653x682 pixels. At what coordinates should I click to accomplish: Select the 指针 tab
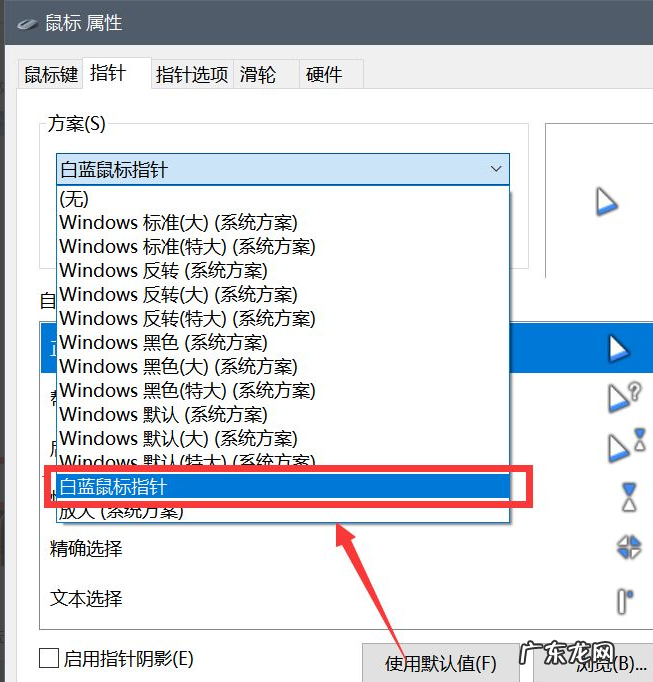click(117, 73)
